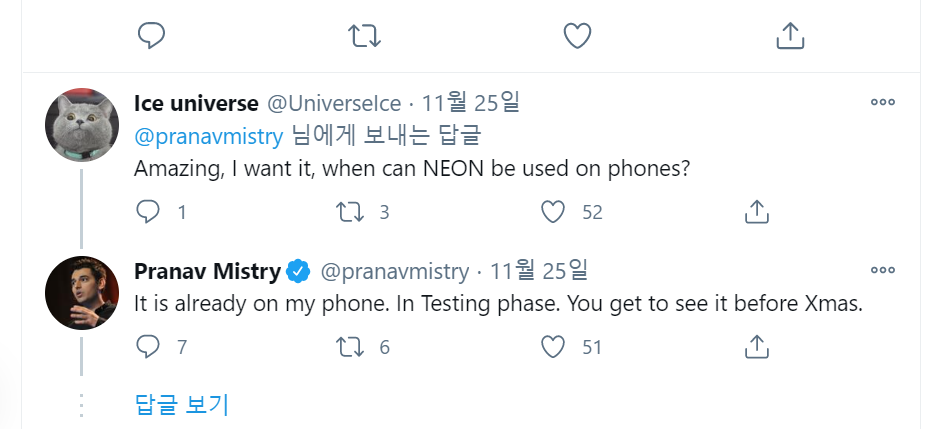The image size is (934, 429).
Task: Like the top tweet with the heart icon
Action: pos(578,36)
